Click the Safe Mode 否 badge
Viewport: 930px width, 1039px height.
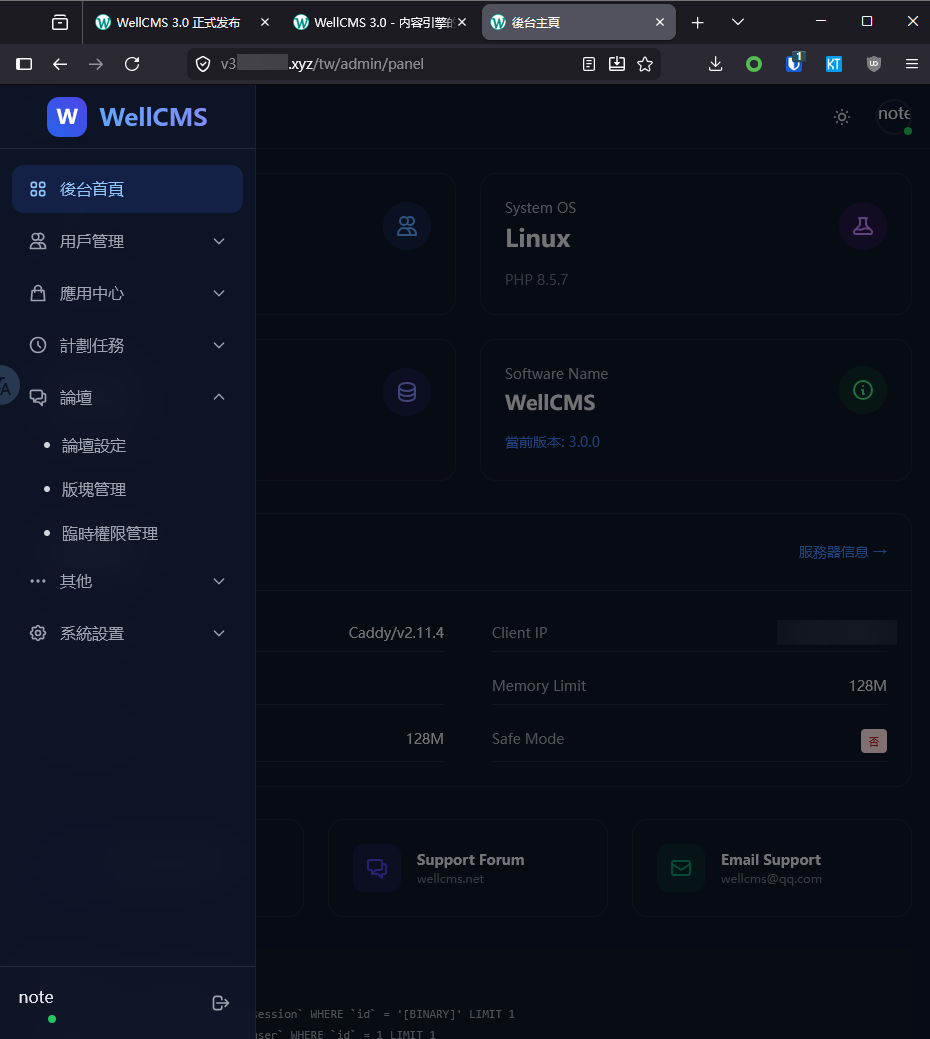pos(874,741)
